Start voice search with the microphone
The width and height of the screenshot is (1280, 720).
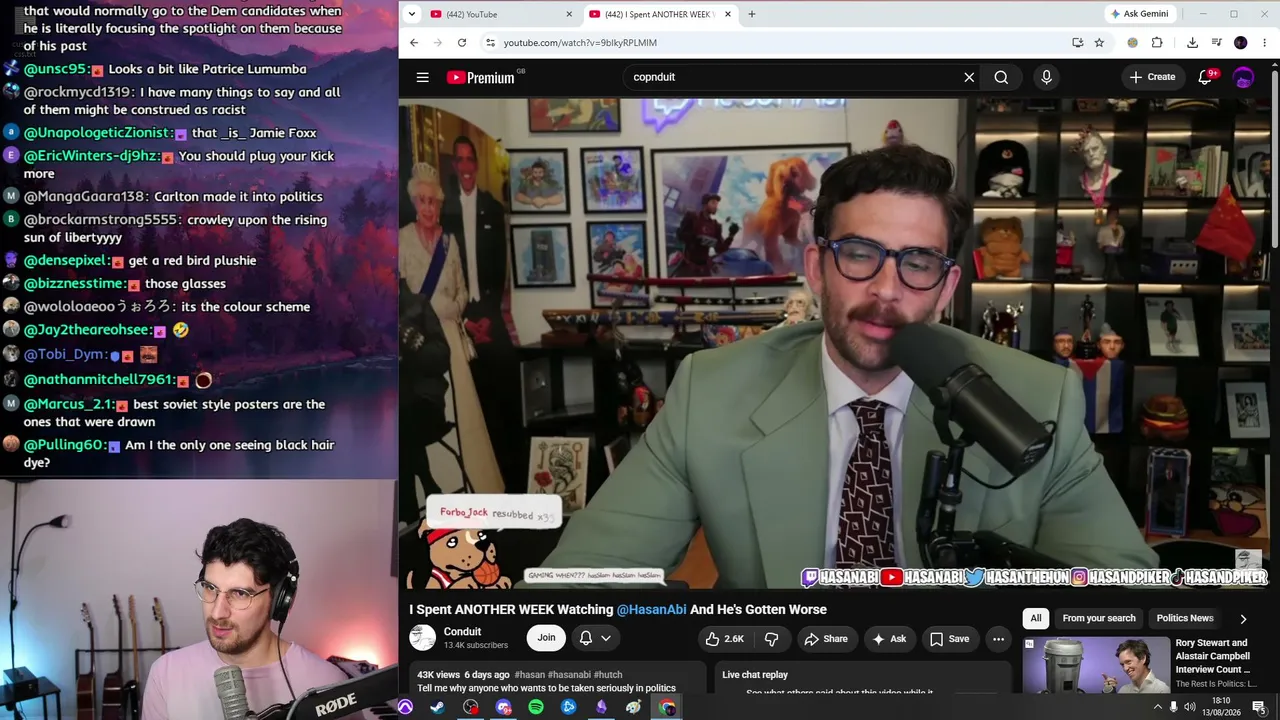point(1046,77)
